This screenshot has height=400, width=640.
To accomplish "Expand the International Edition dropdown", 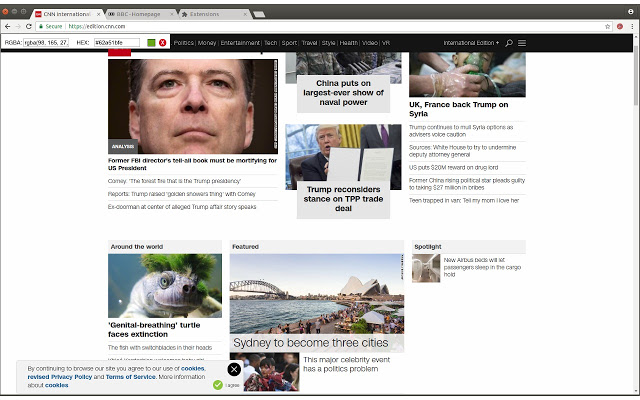I will tap(471, 43).
